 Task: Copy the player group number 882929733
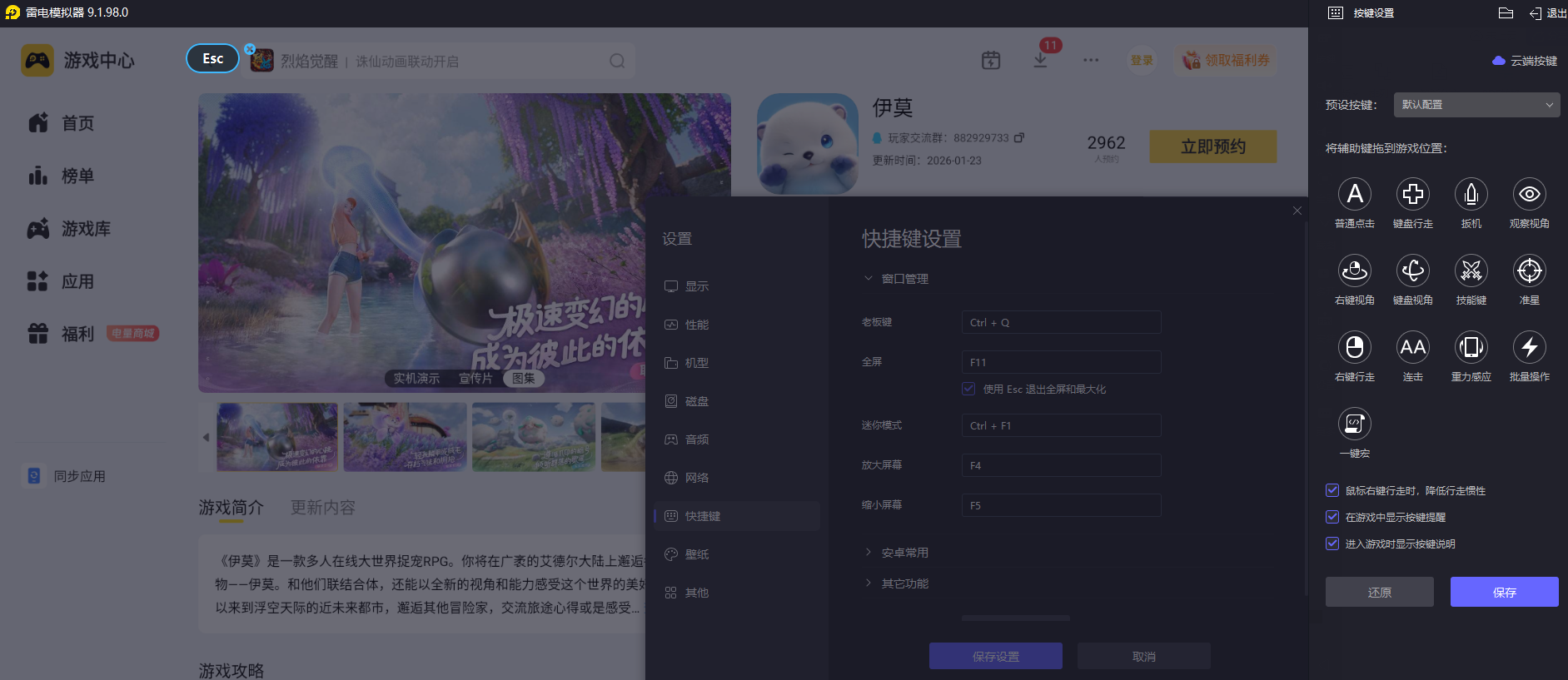point(1019,137)
